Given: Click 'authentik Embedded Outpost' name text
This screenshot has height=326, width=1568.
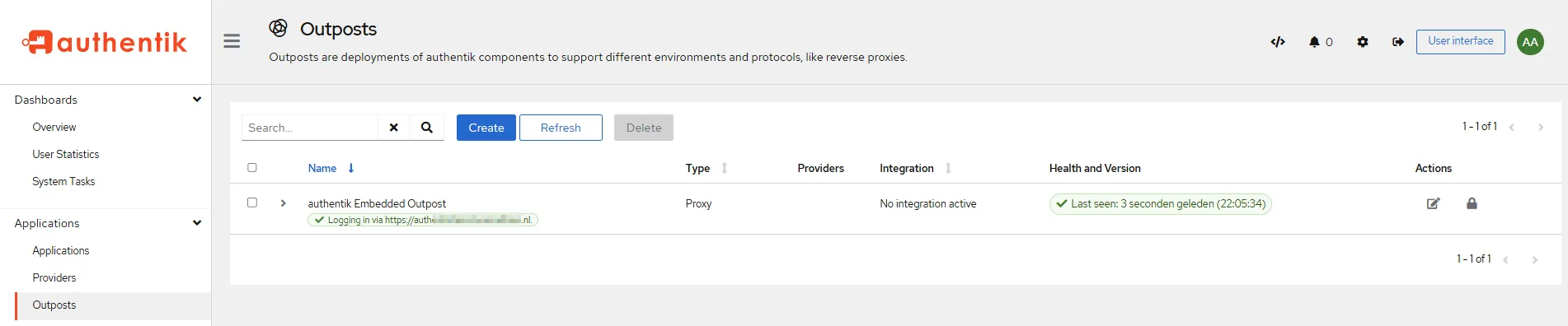Looking at the screenshot, I should click(377, 203).
